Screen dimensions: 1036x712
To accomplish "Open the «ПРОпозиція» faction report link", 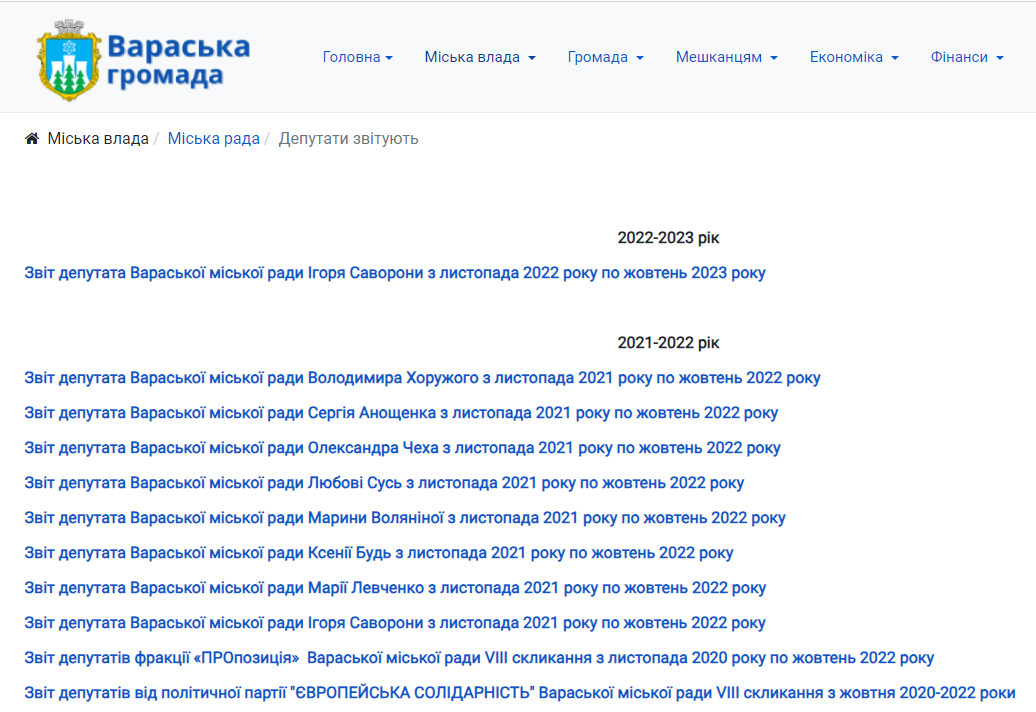I will tap(479, 658).
